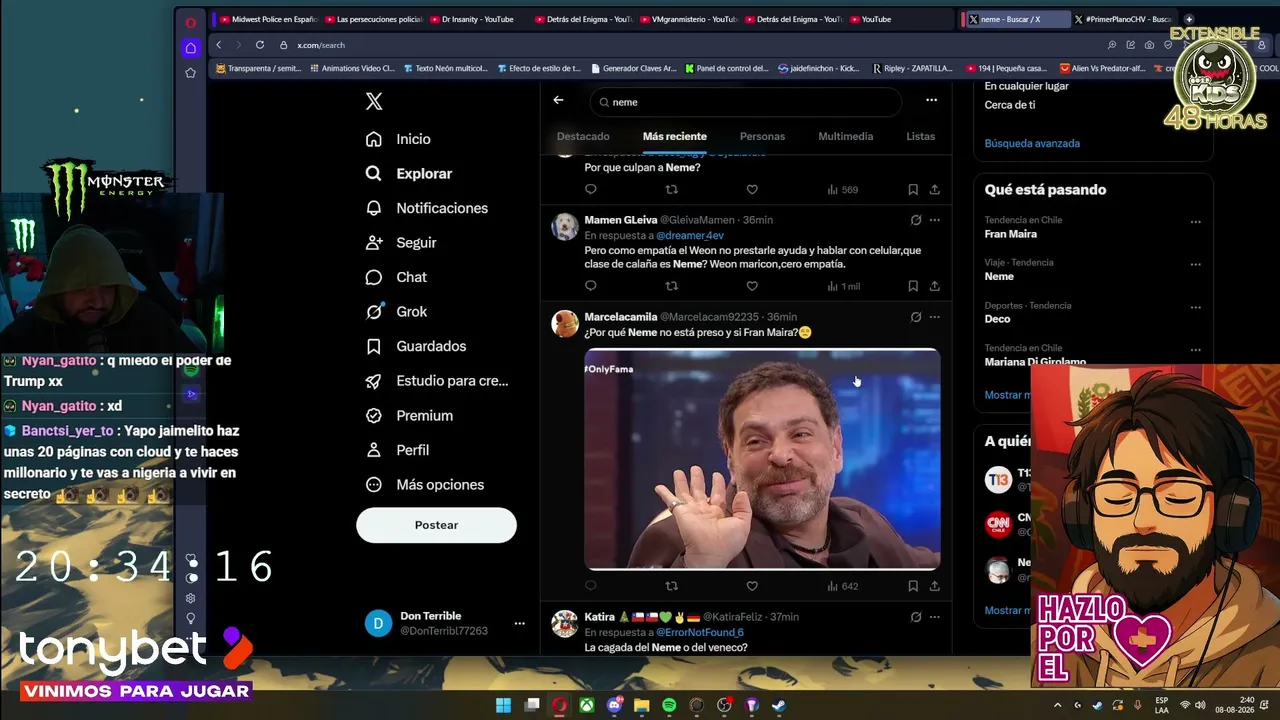
Task: Open Grok from the sidebar
Action: point(396,311)
